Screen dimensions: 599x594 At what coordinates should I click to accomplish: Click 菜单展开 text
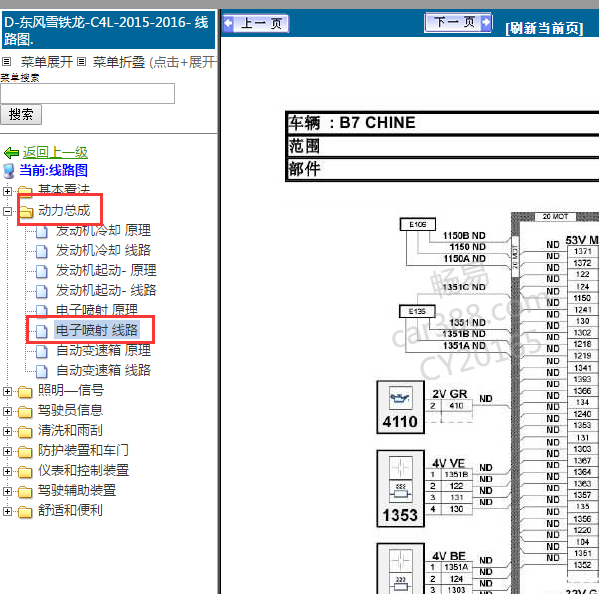click(47, 62)
